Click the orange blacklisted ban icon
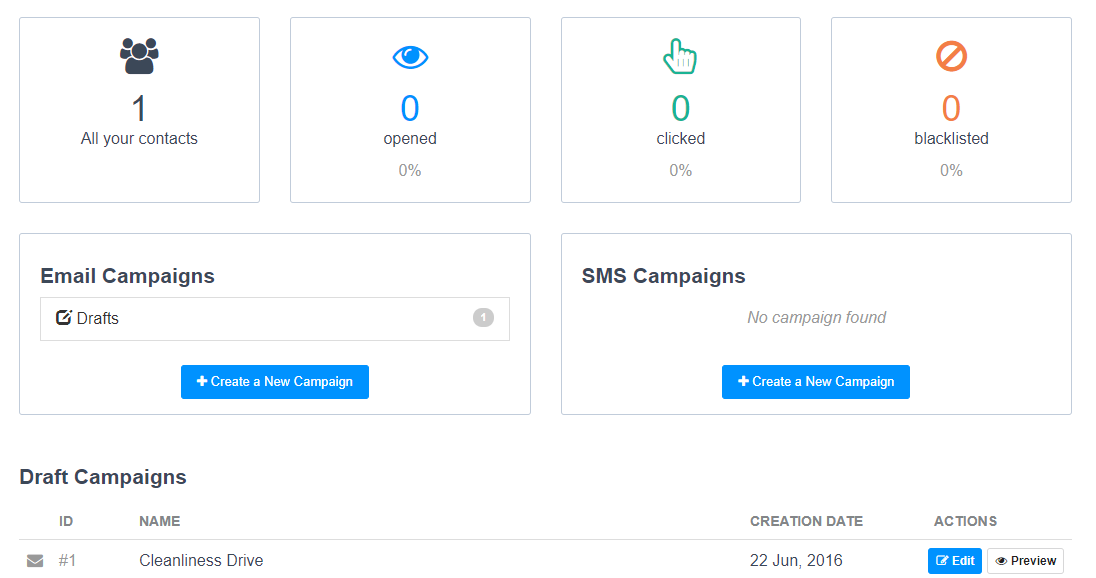Viewport: 1096px width, 578px height. point(951,57)
